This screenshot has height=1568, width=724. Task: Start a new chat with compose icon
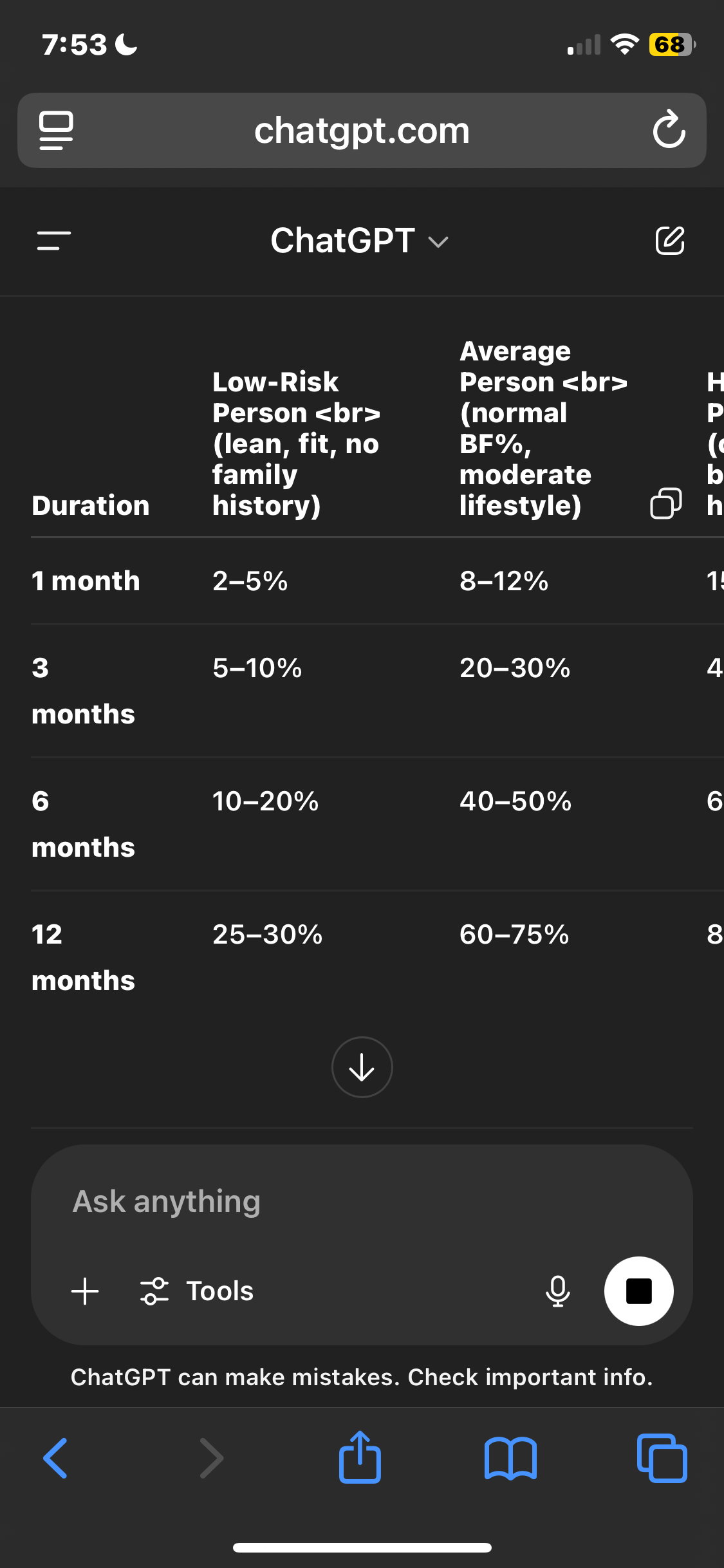click(x=669, y=241)
